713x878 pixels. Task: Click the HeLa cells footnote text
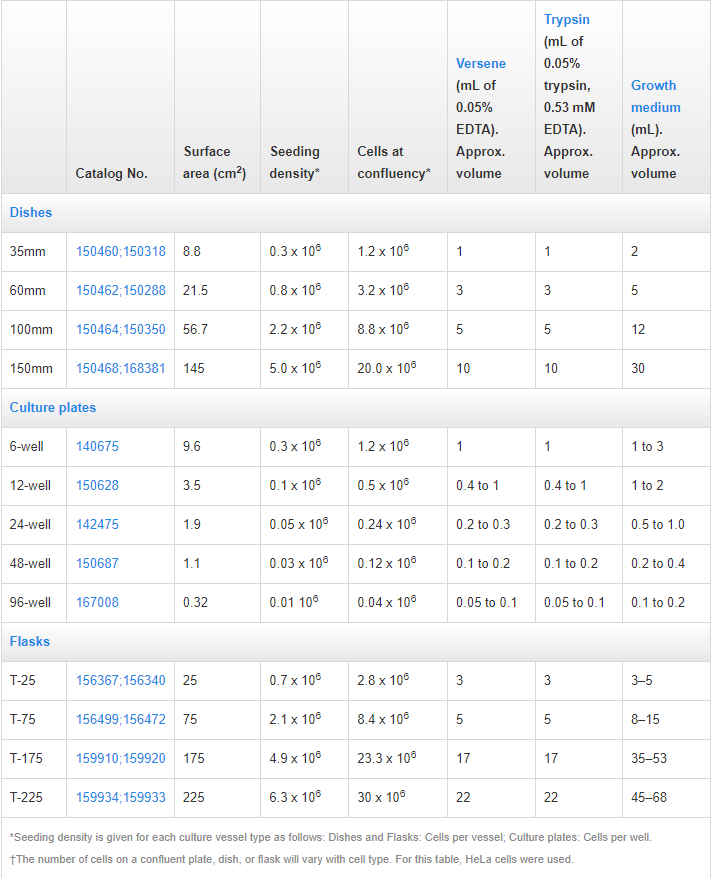[x=292, y=859]
